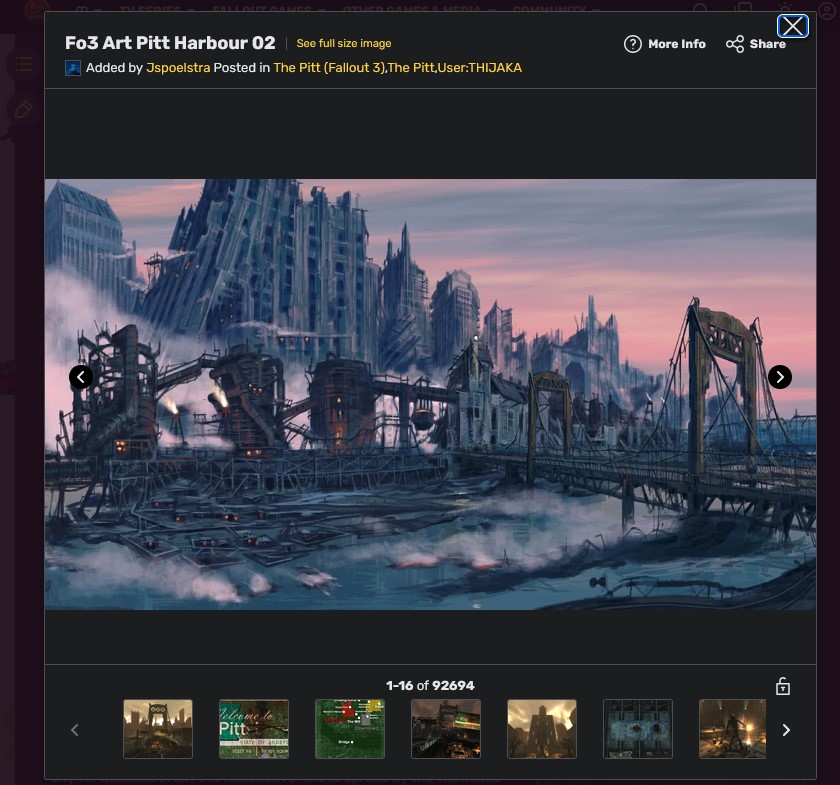This screenshot has height=785, width=840.
Task: Open the More Info help icon
Action: (x=632, y=44)
